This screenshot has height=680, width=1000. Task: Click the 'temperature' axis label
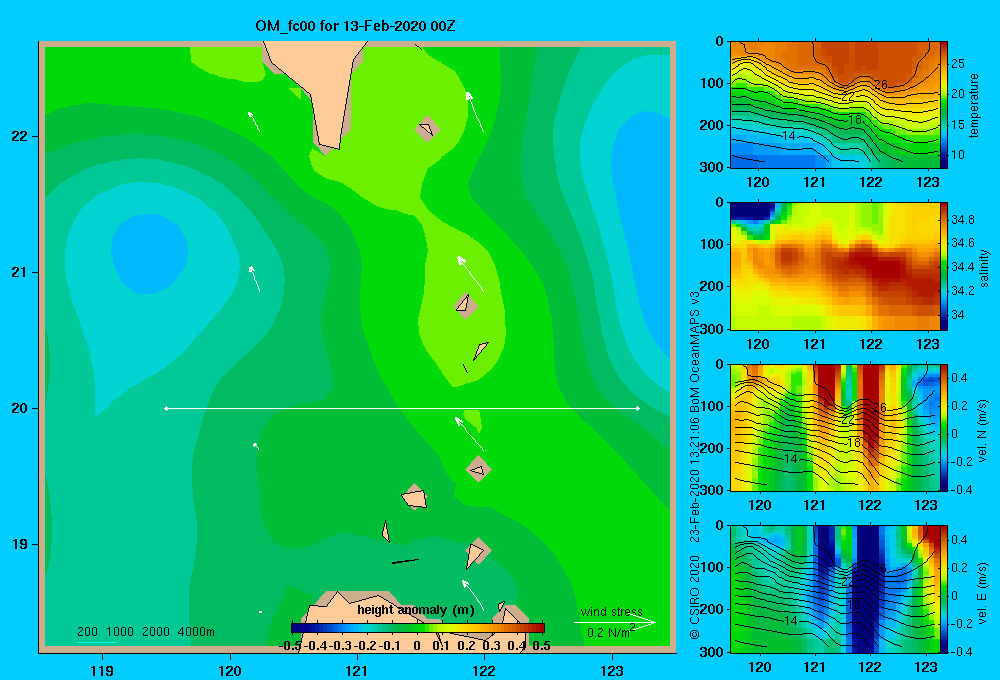click(974, 105)
